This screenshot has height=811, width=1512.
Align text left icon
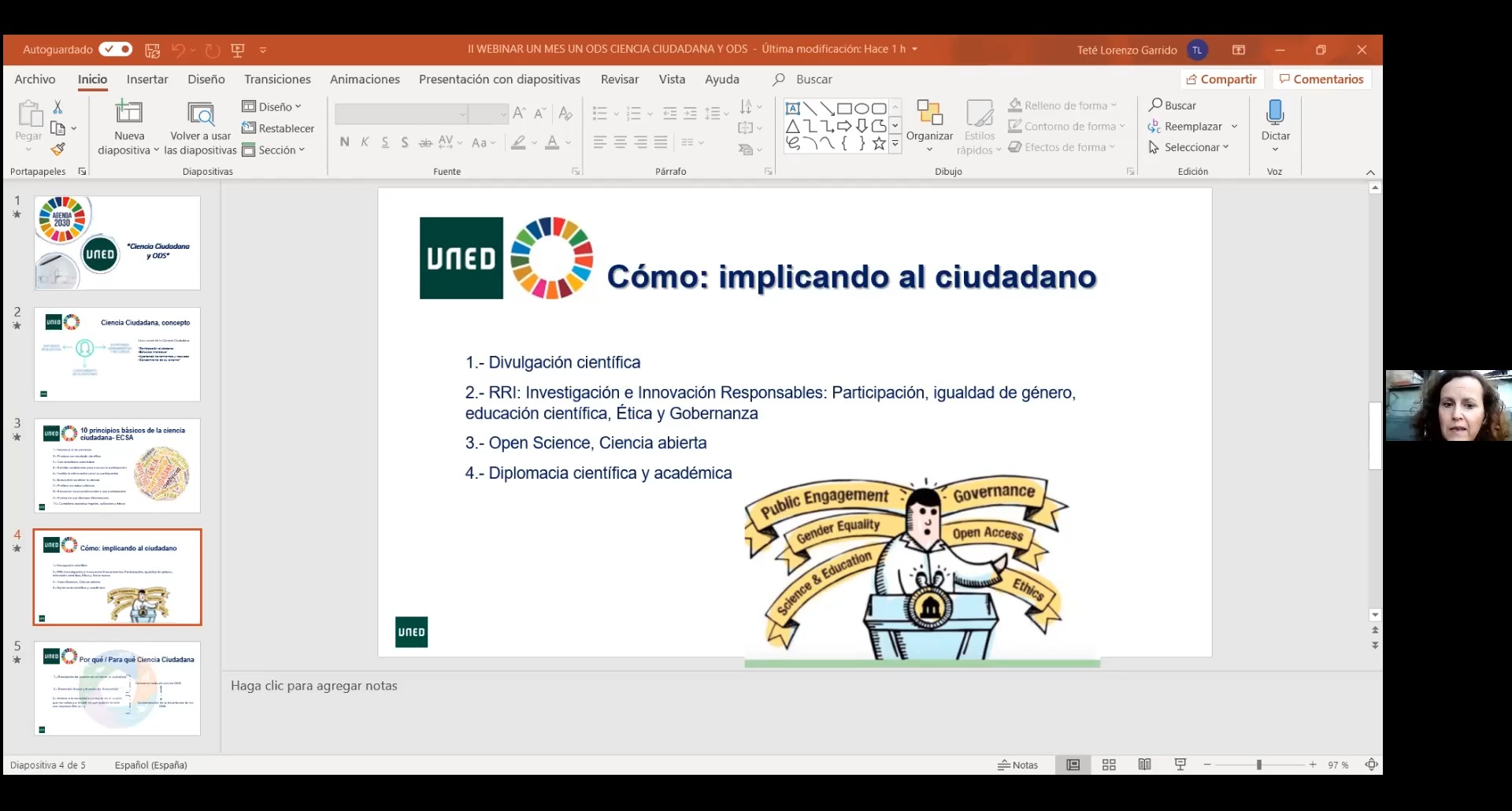pos(600,143)
